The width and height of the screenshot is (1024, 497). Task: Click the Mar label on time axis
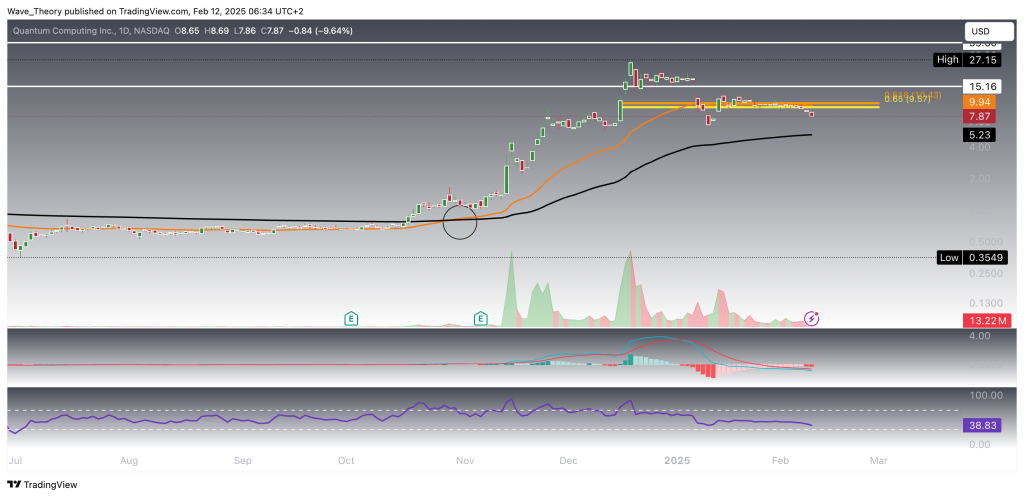coord(880,460)
